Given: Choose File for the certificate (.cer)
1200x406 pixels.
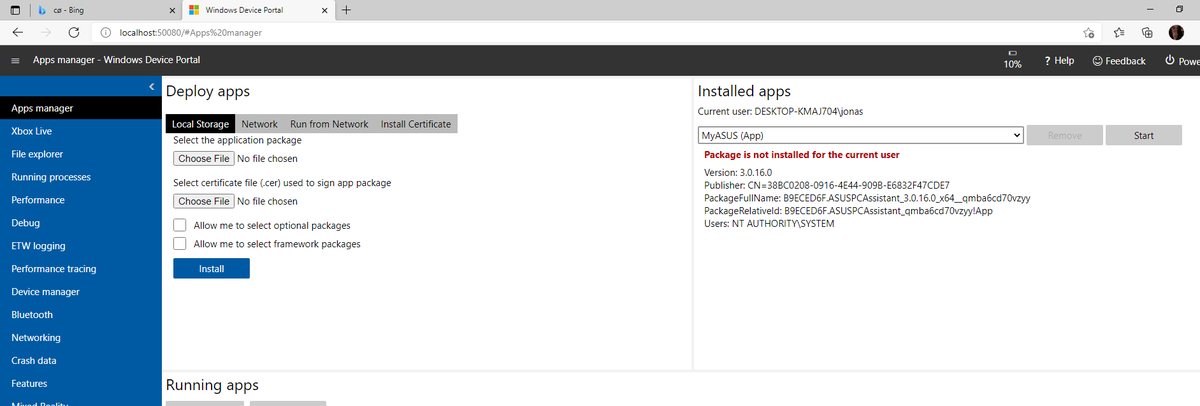Looking at the screenshot, I should (x=204, y=201).
